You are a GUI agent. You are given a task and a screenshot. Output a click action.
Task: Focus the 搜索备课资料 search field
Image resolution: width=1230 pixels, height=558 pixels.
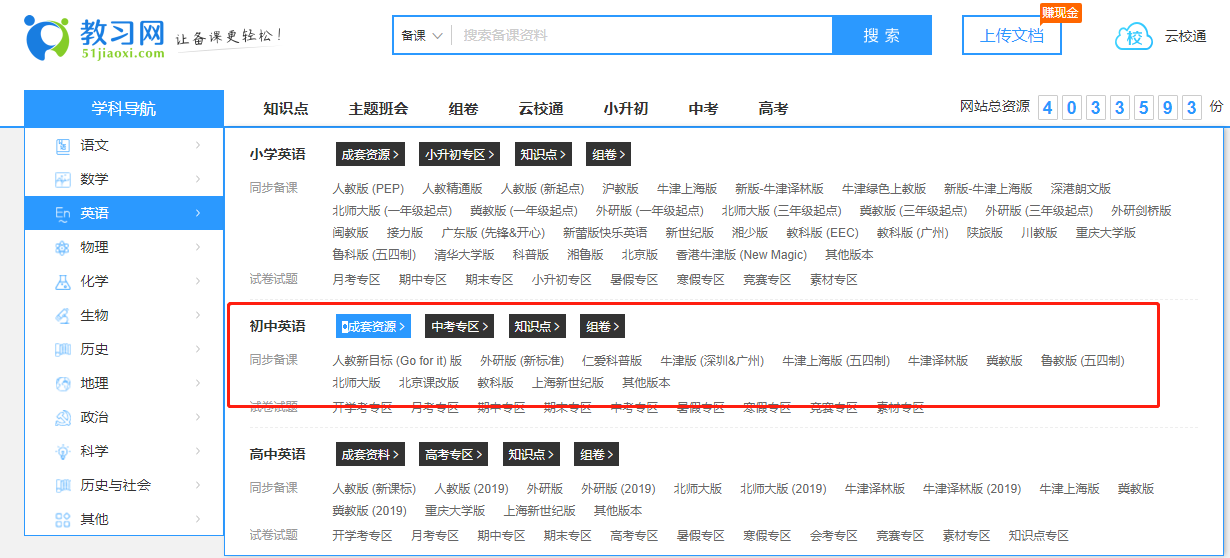tap(642, 35)
